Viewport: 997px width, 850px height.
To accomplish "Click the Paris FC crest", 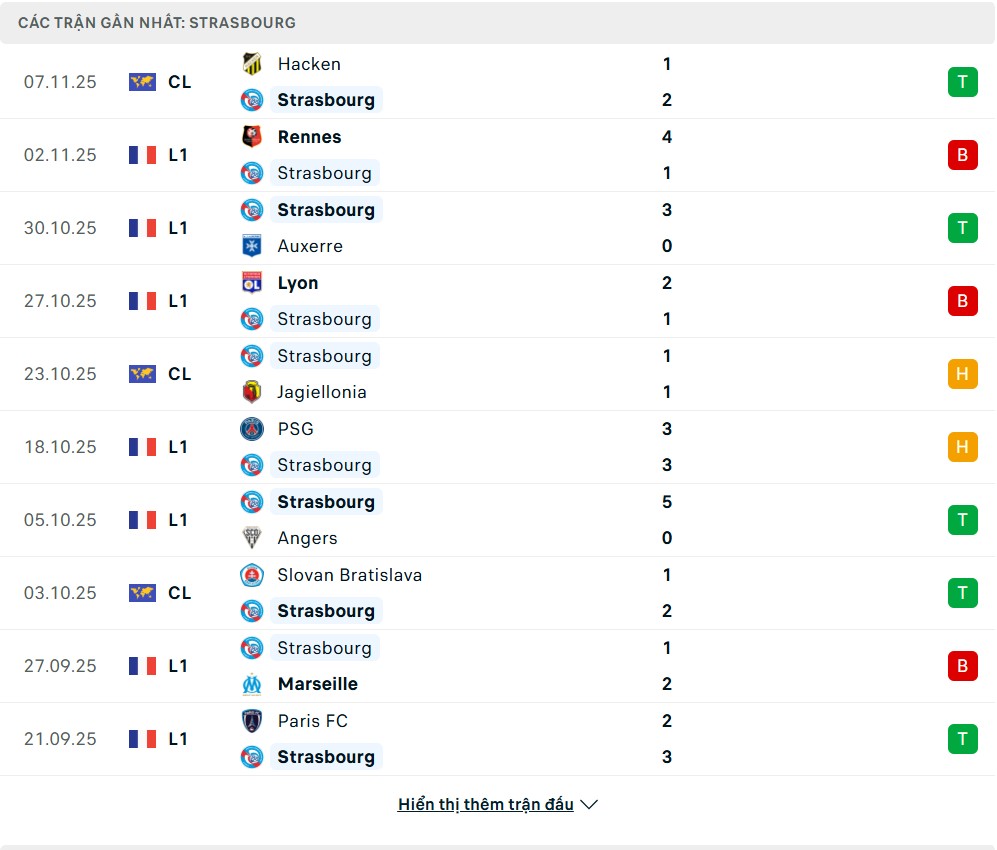I will [x=252, y=721].
